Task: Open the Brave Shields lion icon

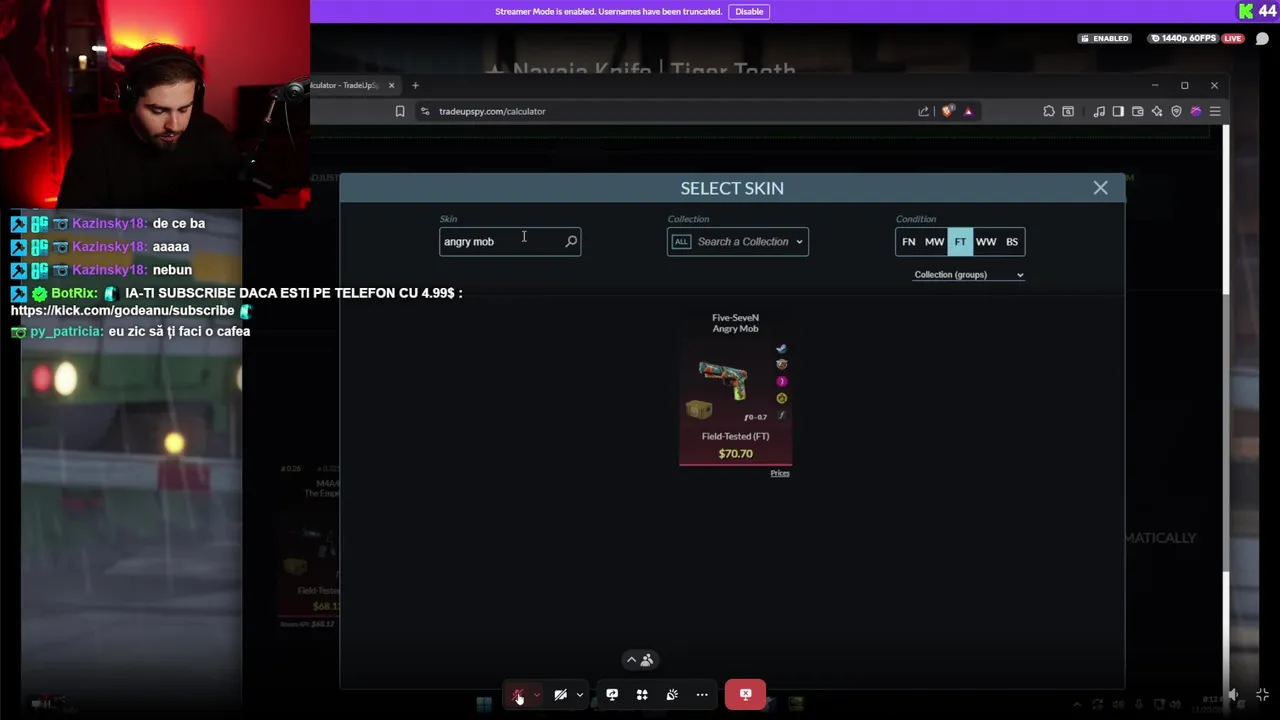Action: pos(948,111)
